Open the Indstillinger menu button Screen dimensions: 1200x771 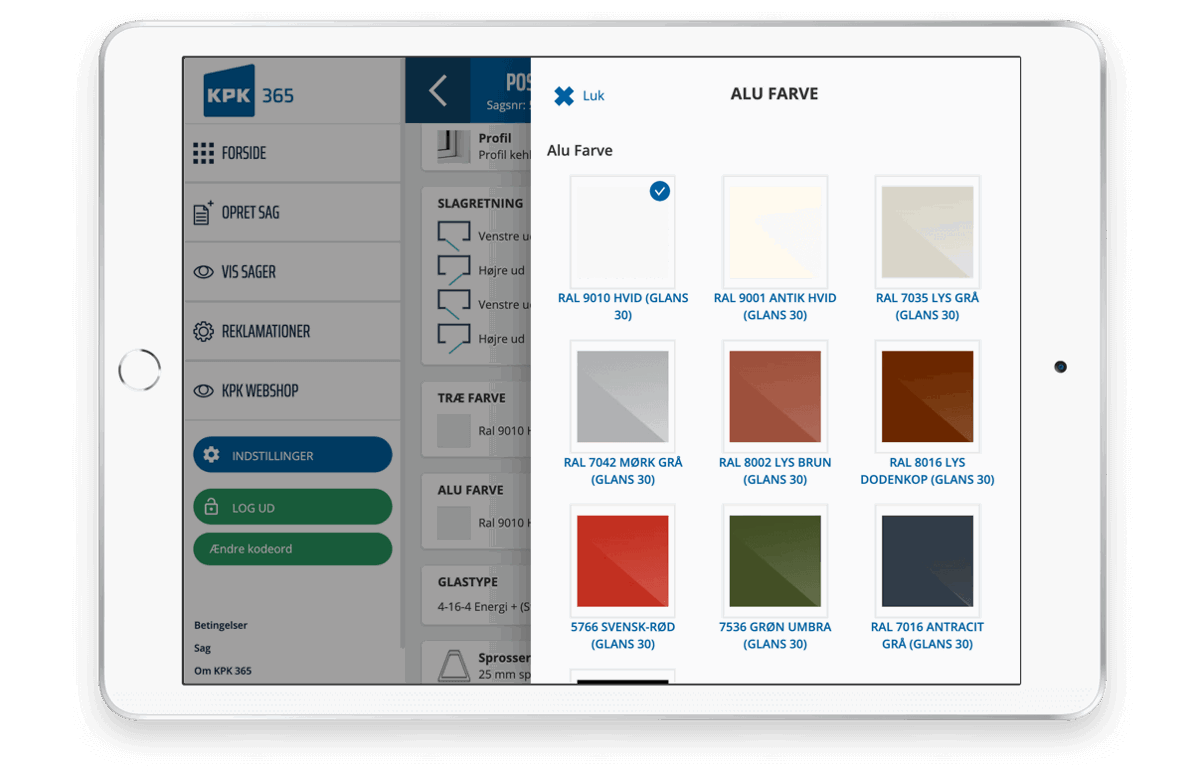[x=292, y=455]
